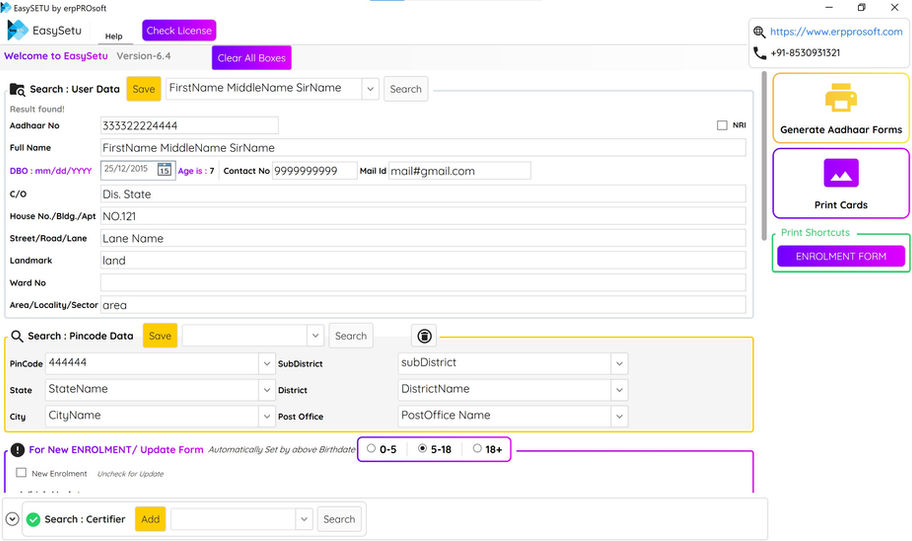Expand the Certifier search dropdown
Viewport: 912px width, 541px height.
click(304, 519)
